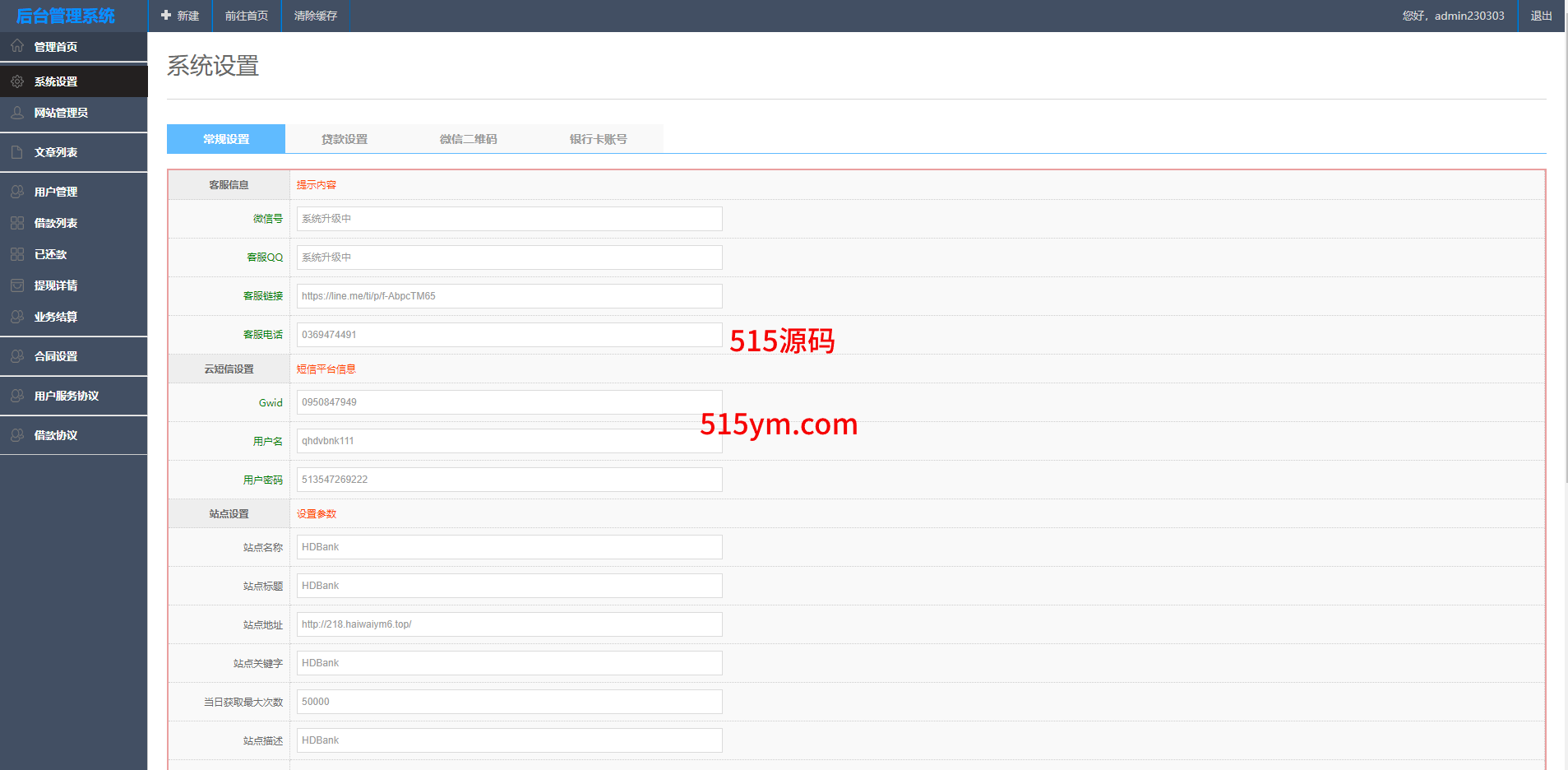The image size is (1568, 770).
Task: Click the 清除缓存 button
Action: (316, 16)
